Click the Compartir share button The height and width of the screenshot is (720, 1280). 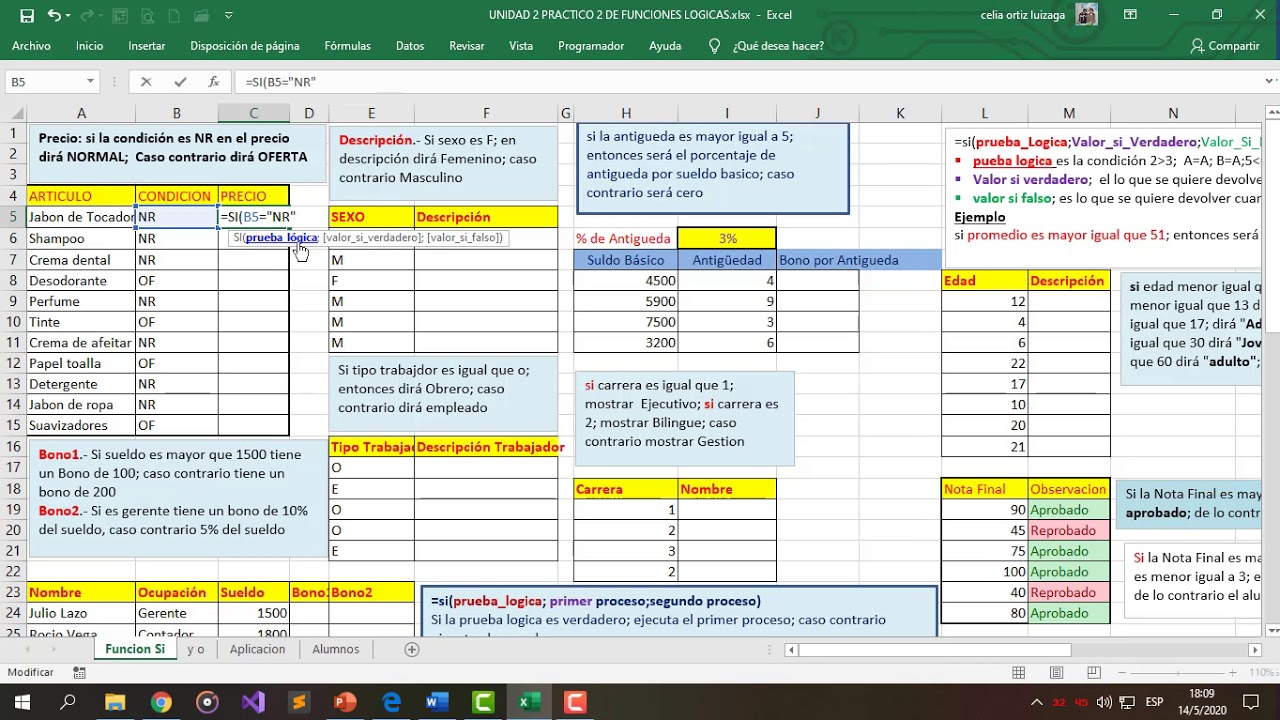coord(1226,46)
